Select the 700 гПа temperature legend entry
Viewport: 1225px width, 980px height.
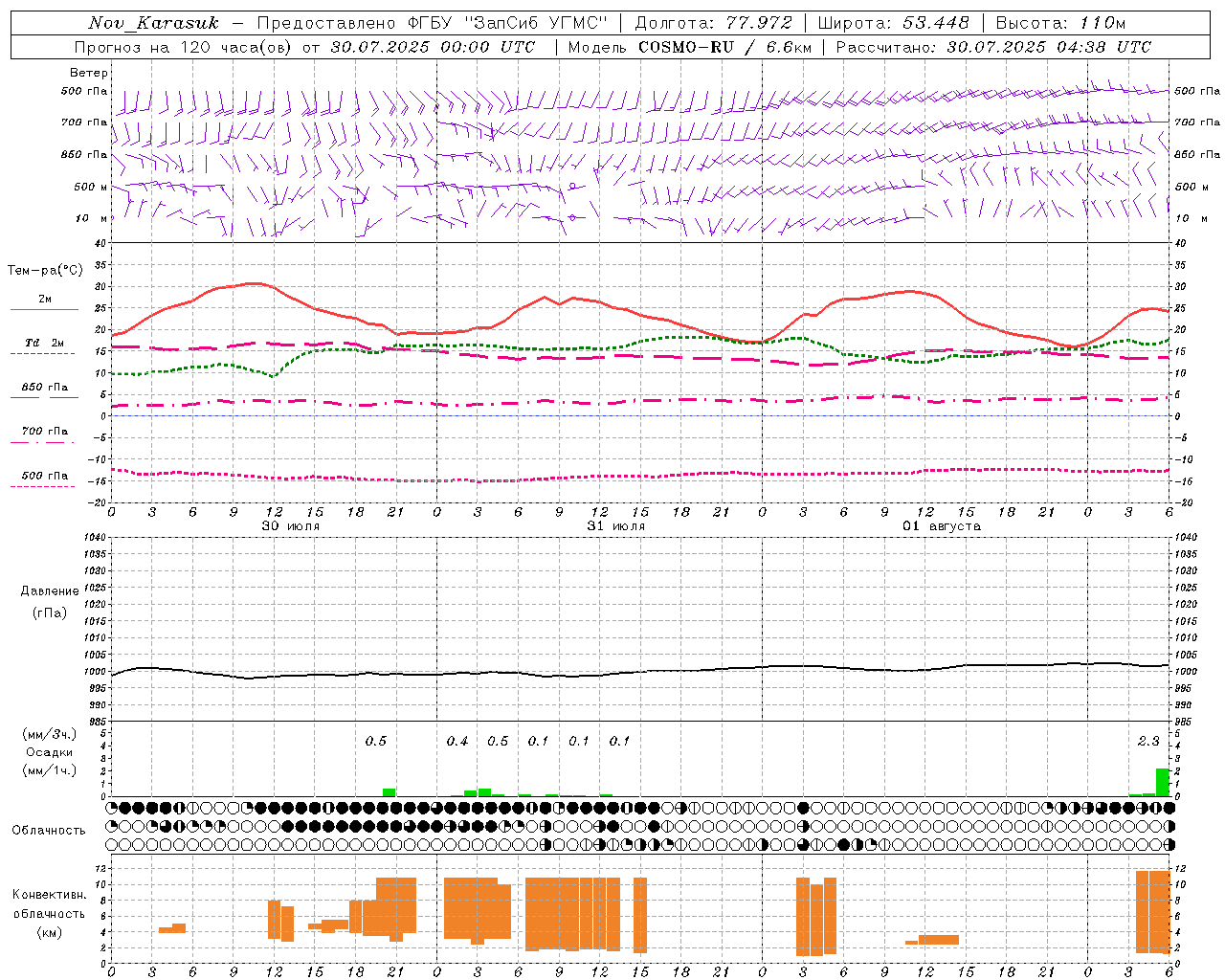click(44, 432)
